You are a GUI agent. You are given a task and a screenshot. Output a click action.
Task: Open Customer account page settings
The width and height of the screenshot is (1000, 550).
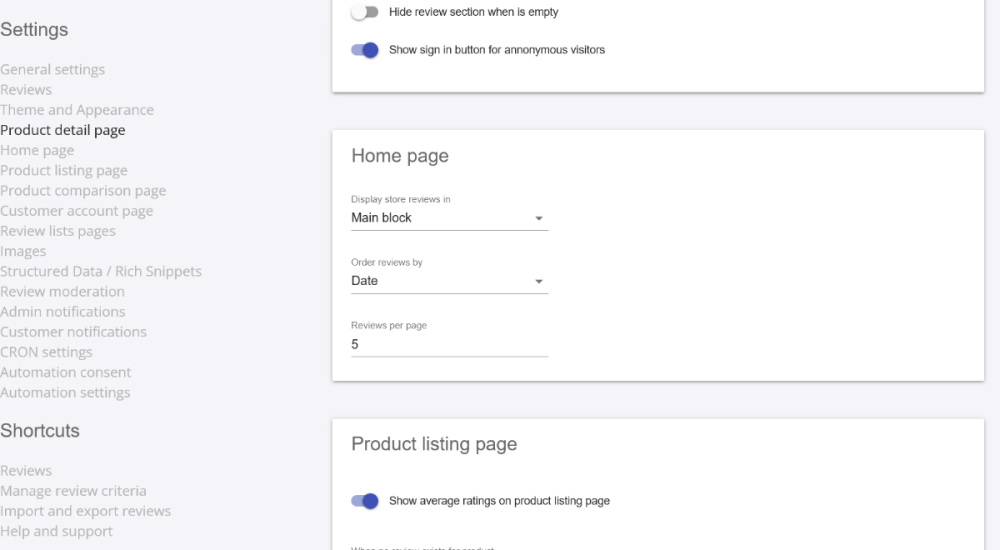click(77, 211)
